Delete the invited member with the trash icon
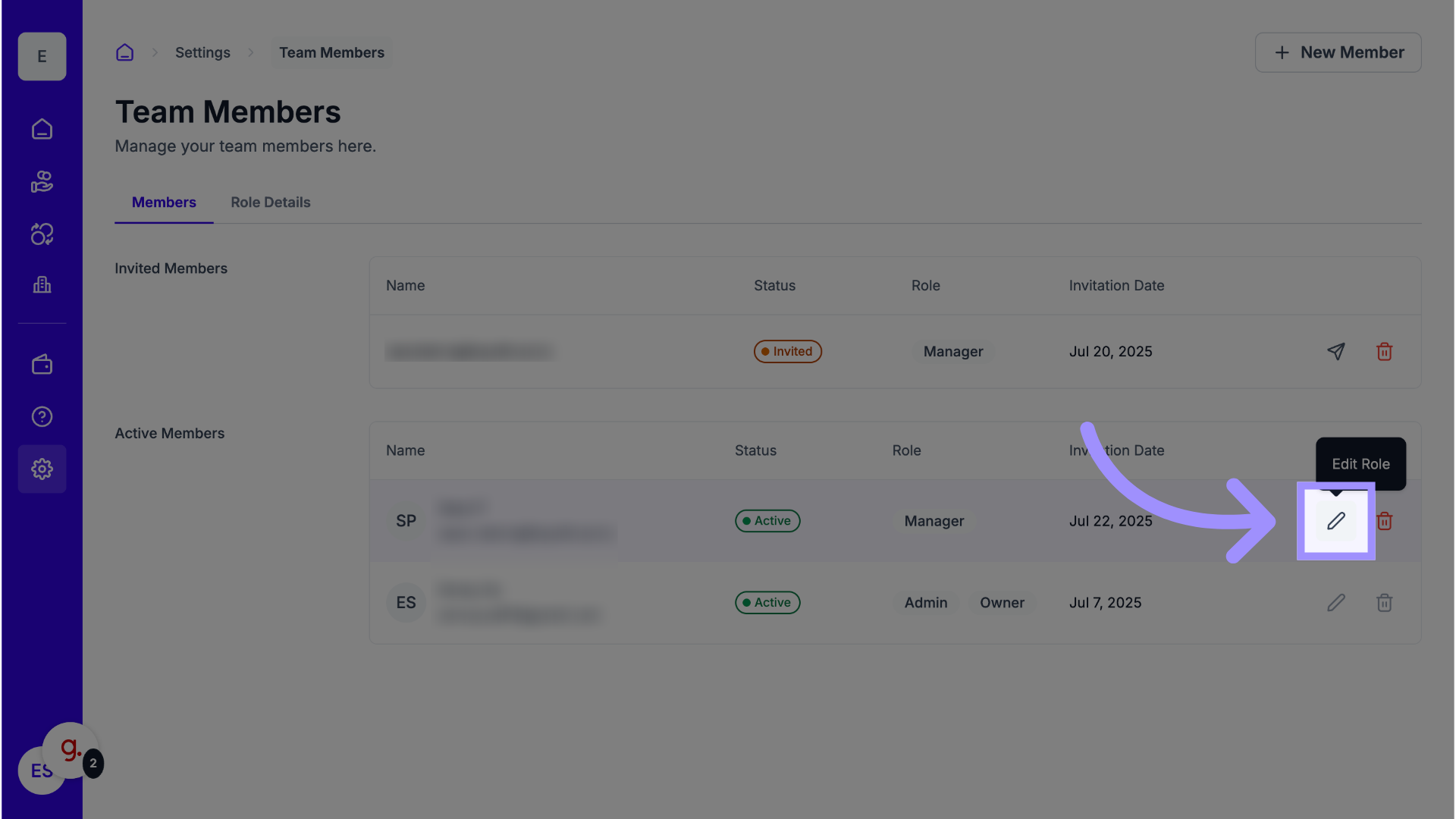This screenshot has height=819, width=1456. pyautogui.click(x=1384, y=351)
